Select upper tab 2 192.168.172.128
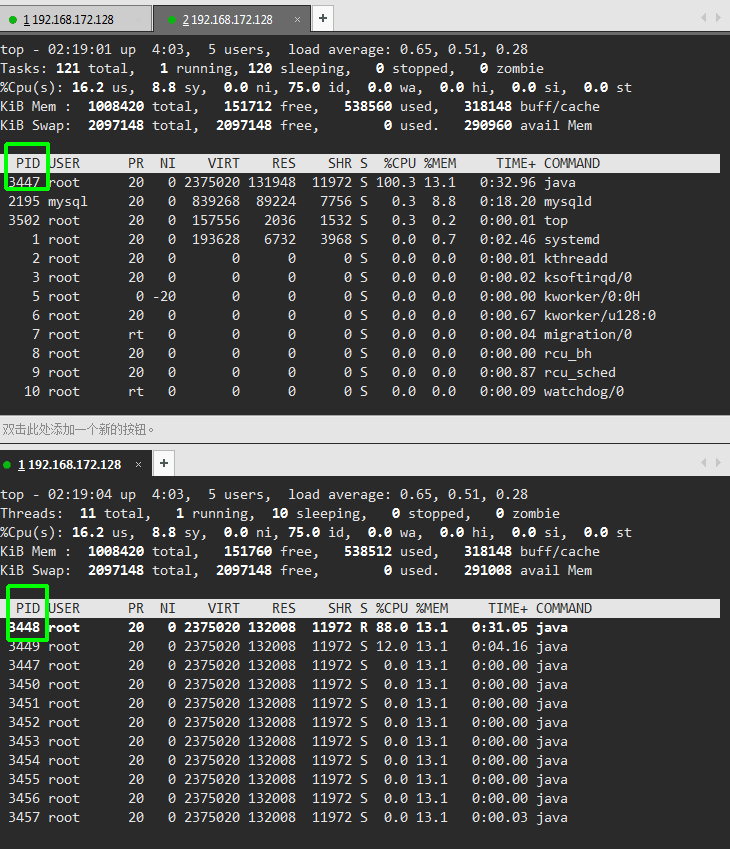Screen dimensions: 730x849 click(232, 19)
